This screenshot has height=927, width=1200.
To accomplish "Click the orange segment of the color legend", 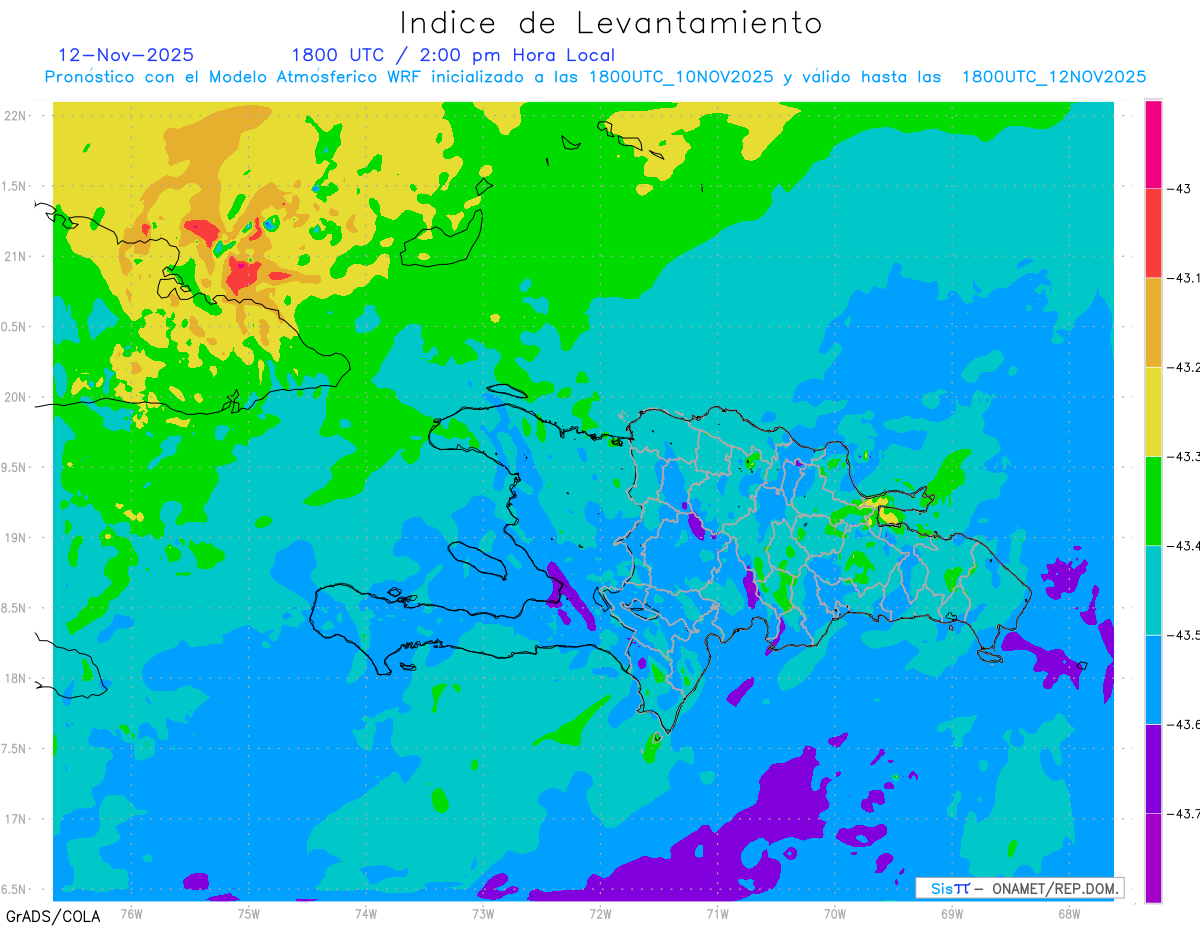I will tap(1153, 322).
